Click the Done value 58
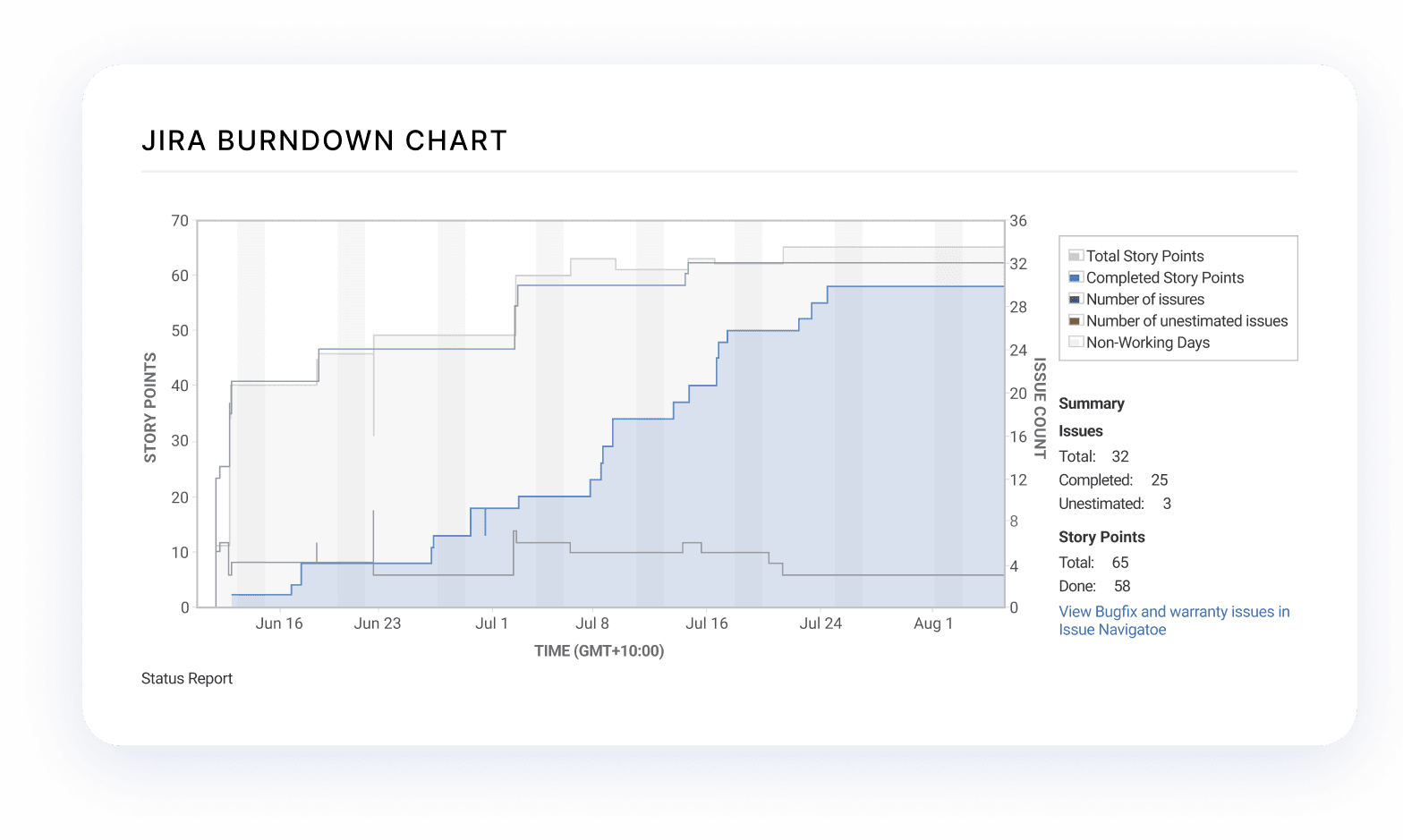Screen dimensions: 1403x840 tap(1122, 586)
